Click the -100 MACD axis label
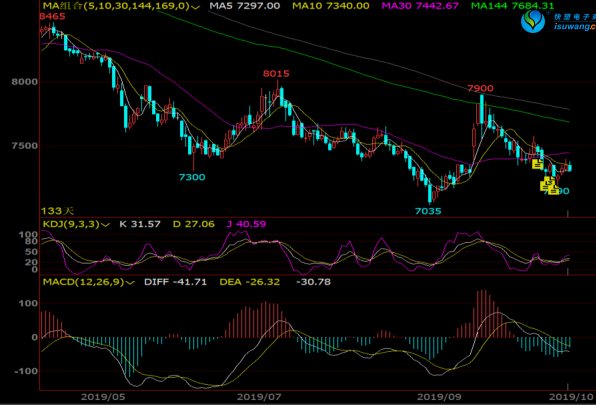The height and width of the screenshot is (406, 596). pyautogui.click(x=26, y=371)
